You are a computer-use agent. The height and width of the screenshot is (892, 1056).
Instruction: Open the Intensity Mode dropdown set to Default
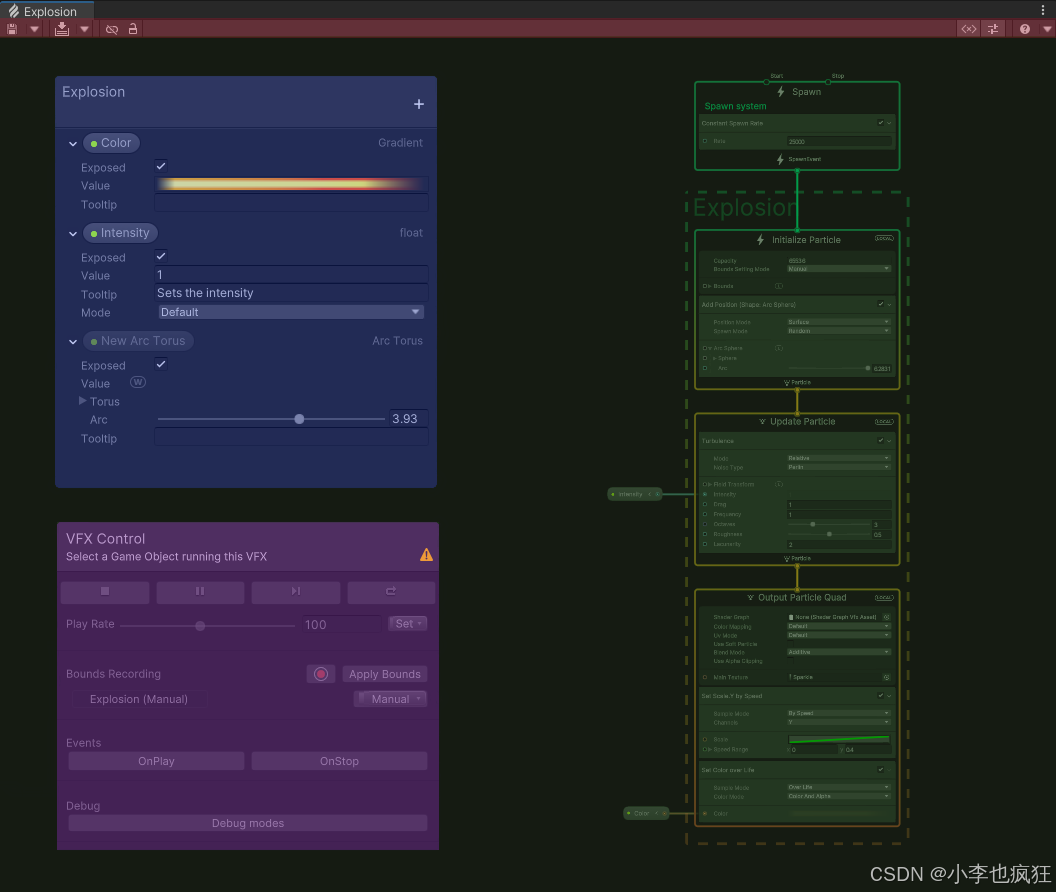tap(291, 312)
